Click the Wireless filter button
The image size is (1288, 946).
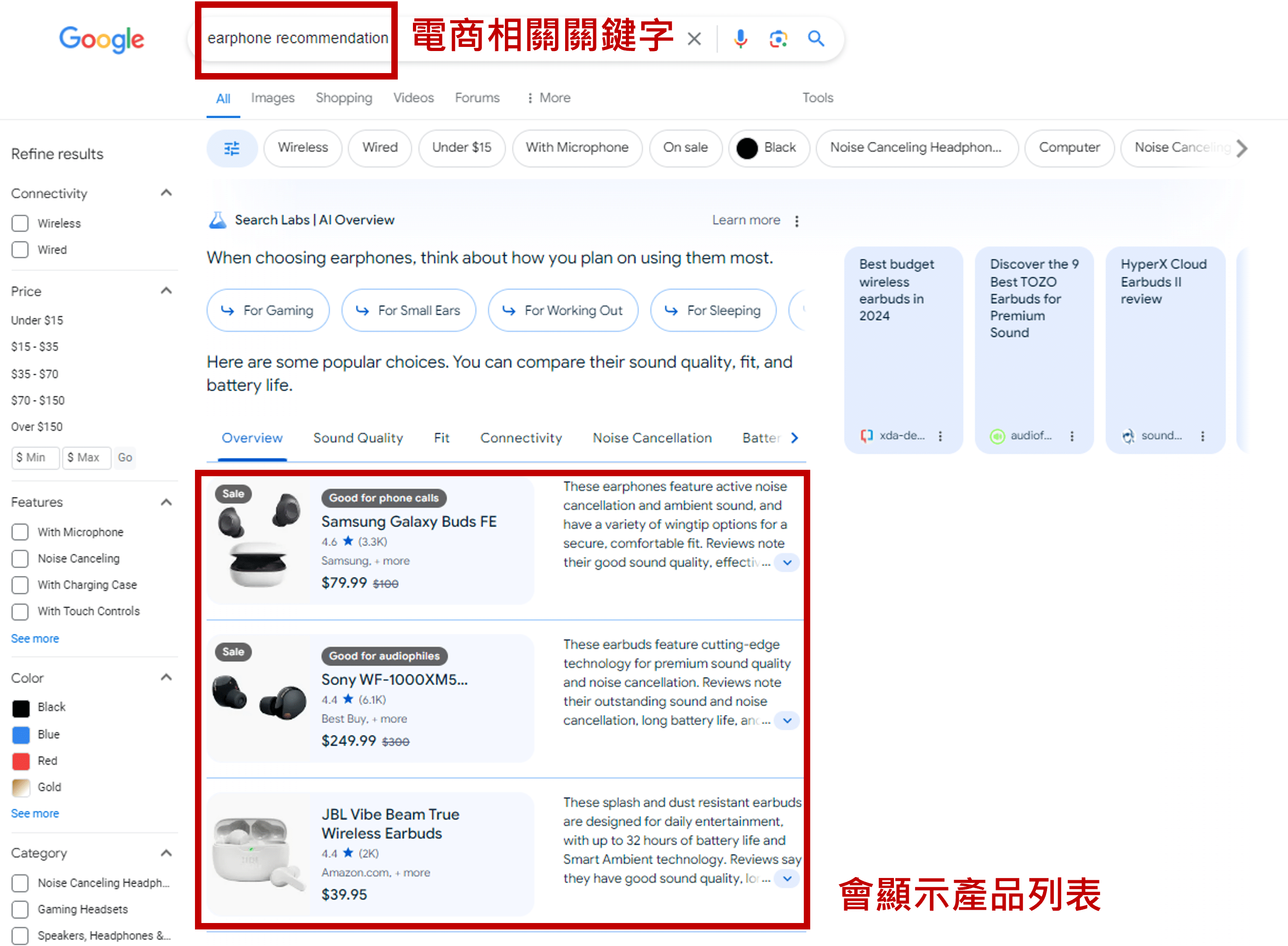pos(303,148)
